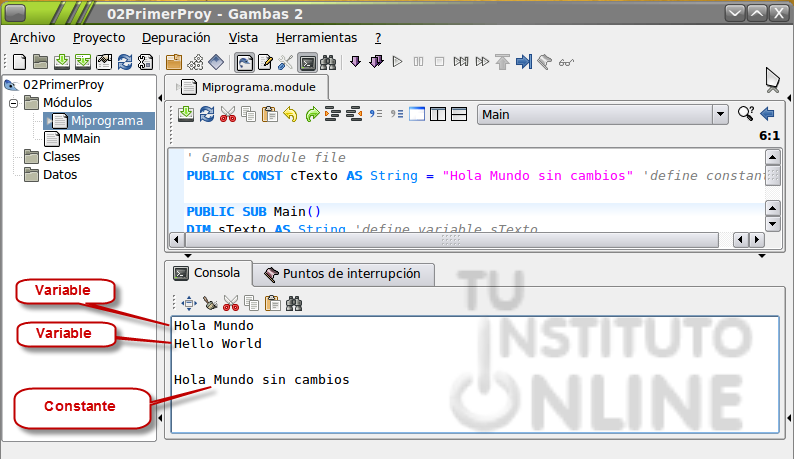Paste using the console toolbar clipboard icon
This screenshot has width=794, height=459.
tap(273, 303)
